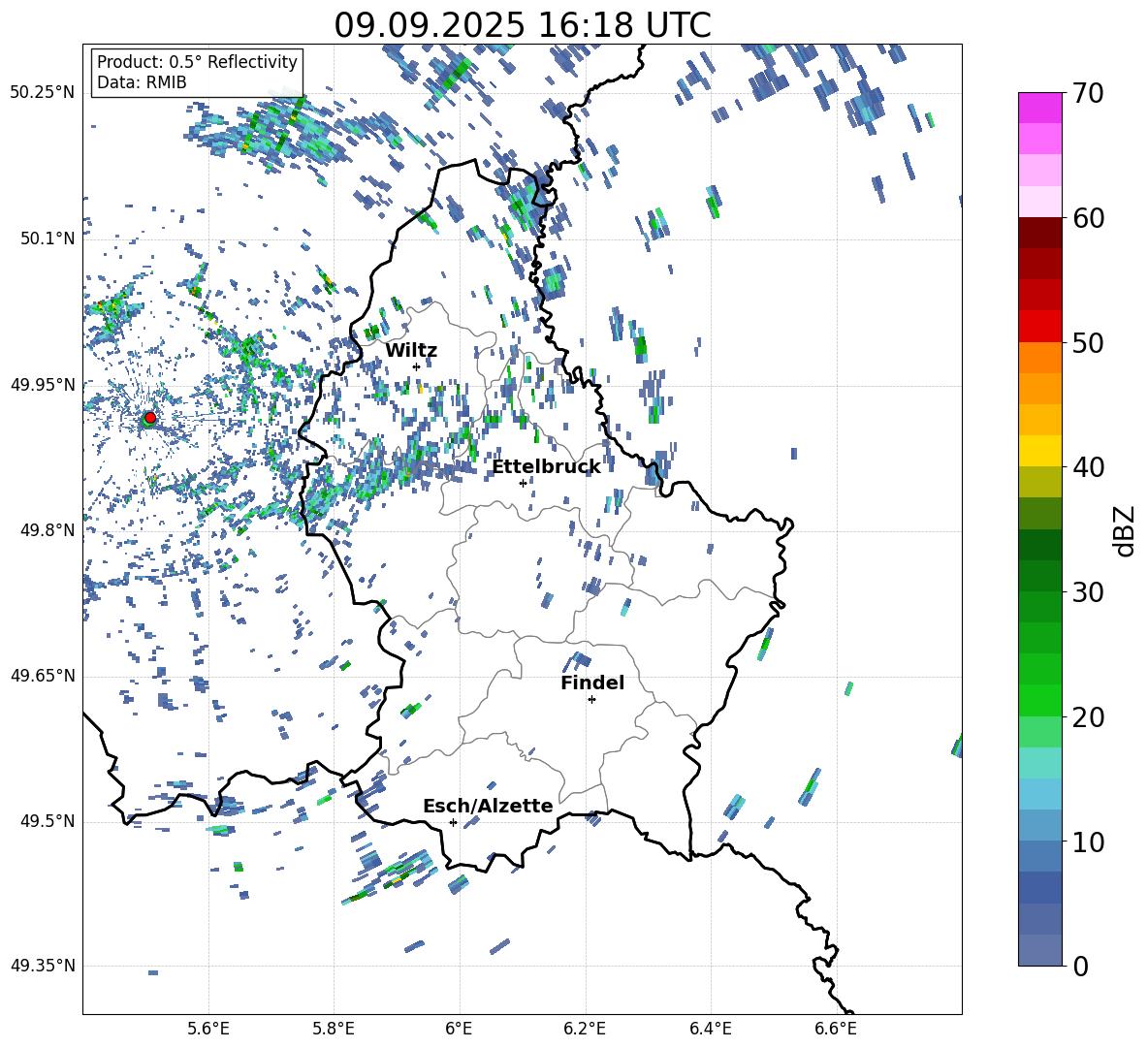Screen dimensions: 1148x1048
Task: Click the 6.6°E longitude label
Action: click(x=836, y=1029)
